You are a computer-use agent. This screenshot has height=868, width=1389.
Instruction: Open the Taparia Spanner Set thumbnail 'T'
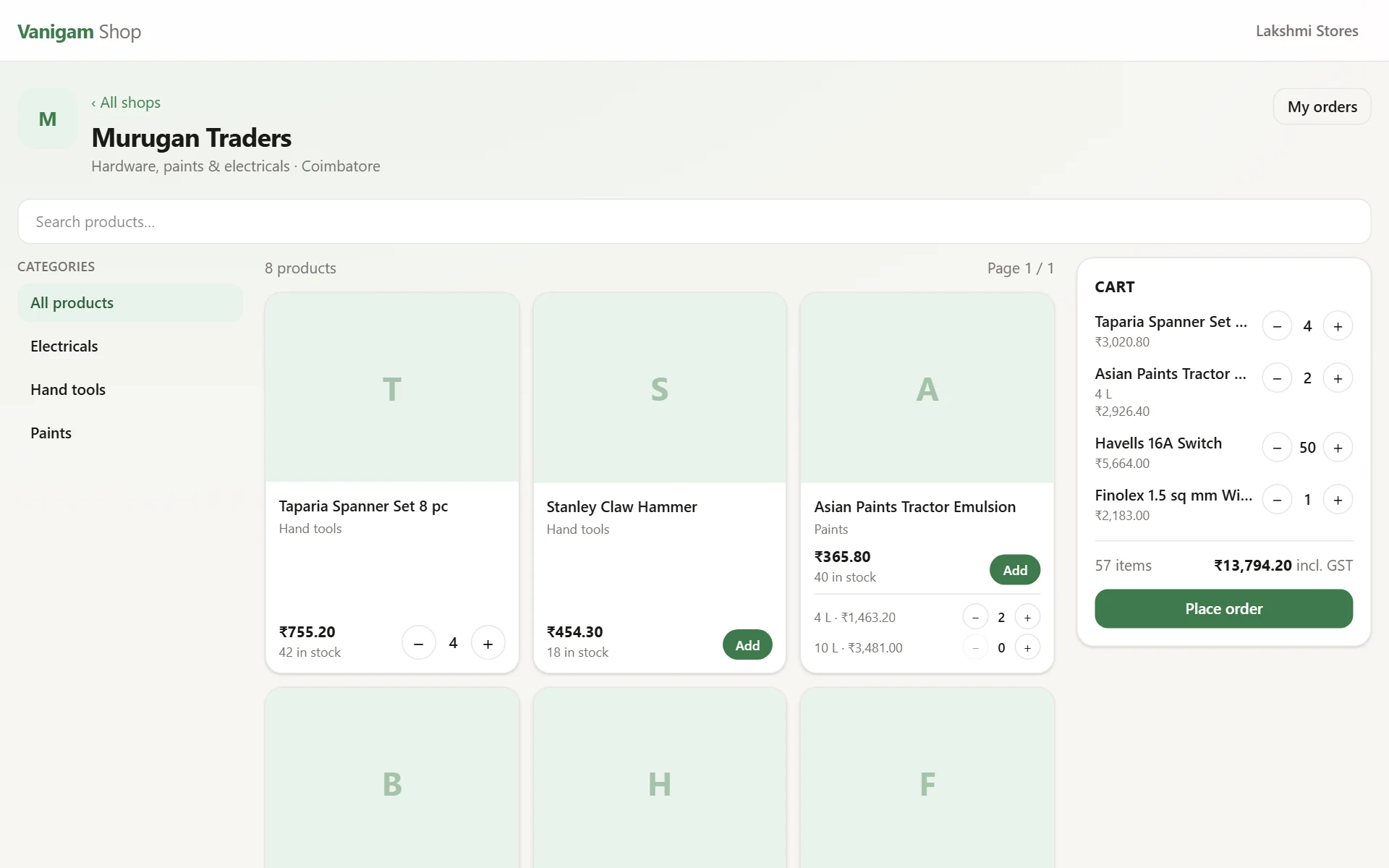click(392, 388)
